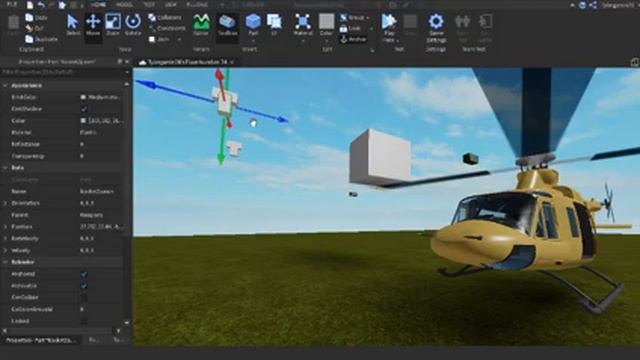640x360 pixels.
Task: Click the Group icon in Edit section
Action: (x=344, y=18)
